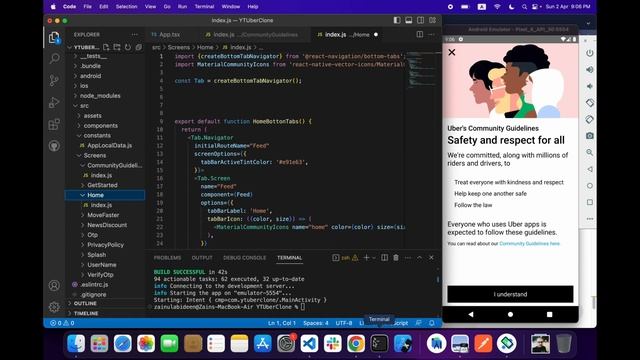Open the Explorer view in the activity bar
Image resolution: width=640 pixels, height=360 pixels.
pos(54,38)
